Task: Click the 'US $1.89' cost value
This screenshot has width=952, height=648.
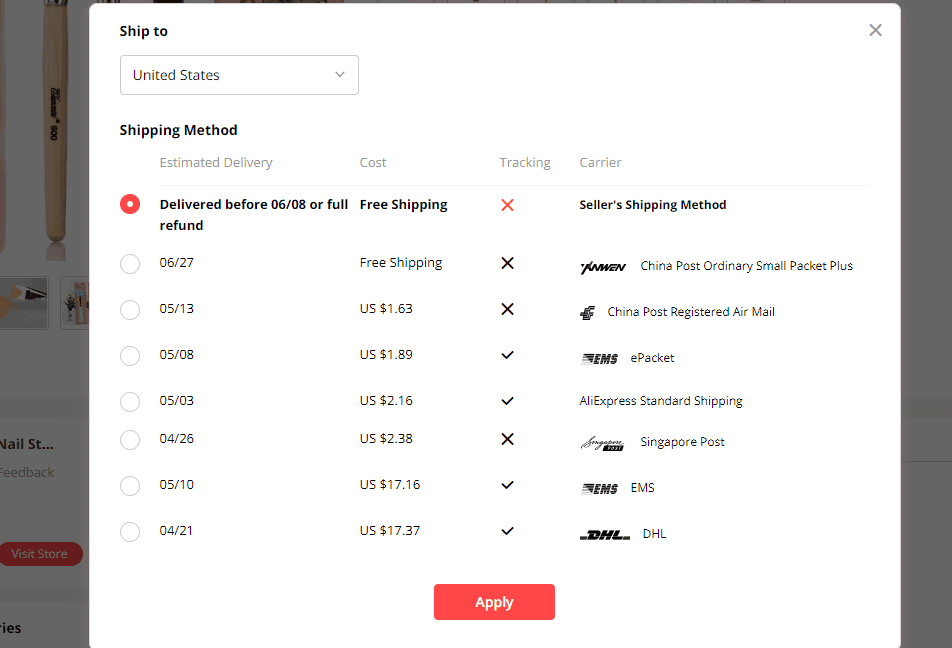Action: [x=386, y=355]
